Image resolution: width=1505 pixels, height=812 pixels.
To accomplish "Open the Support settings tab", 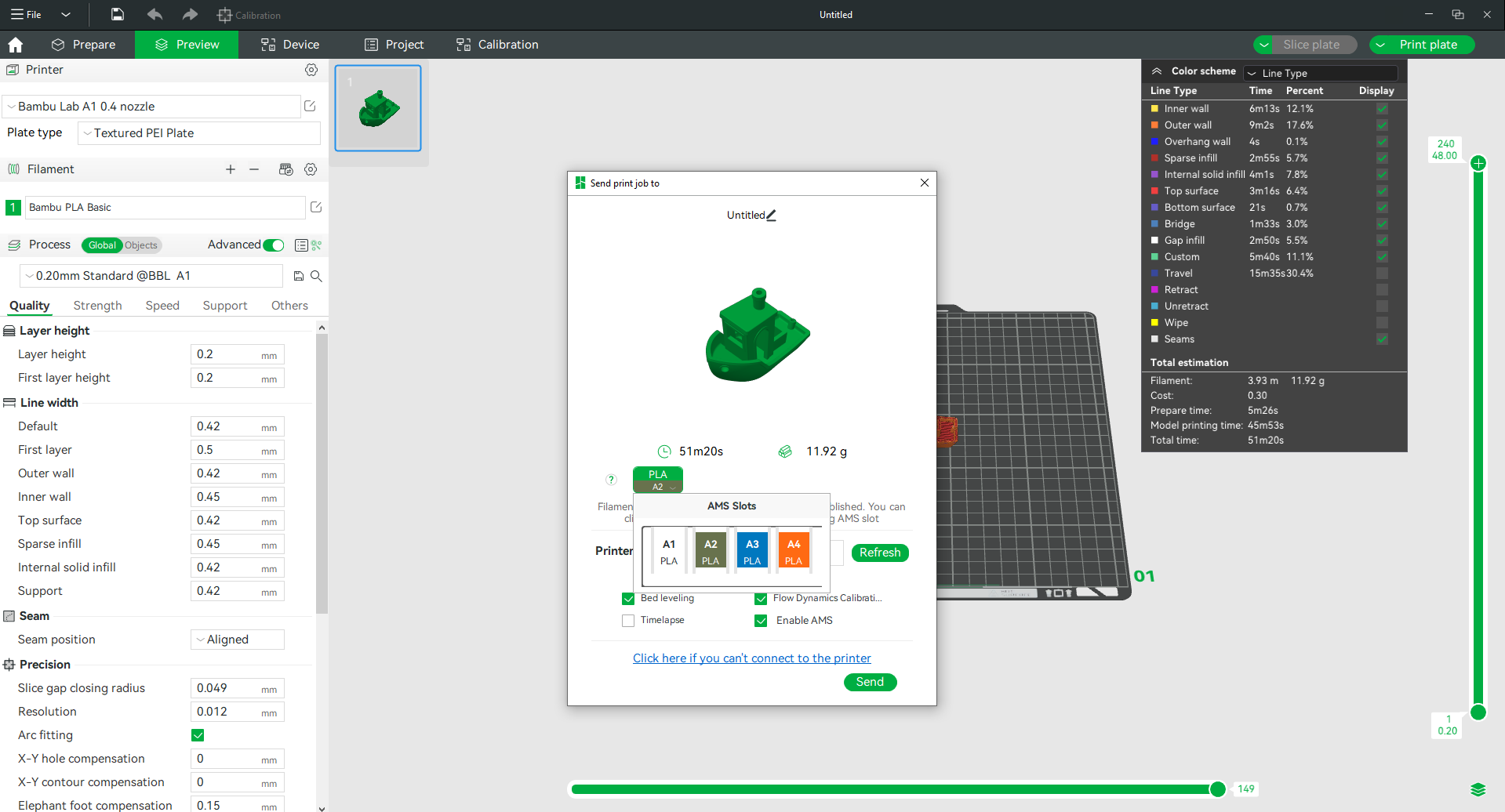I will coord(225,306).
